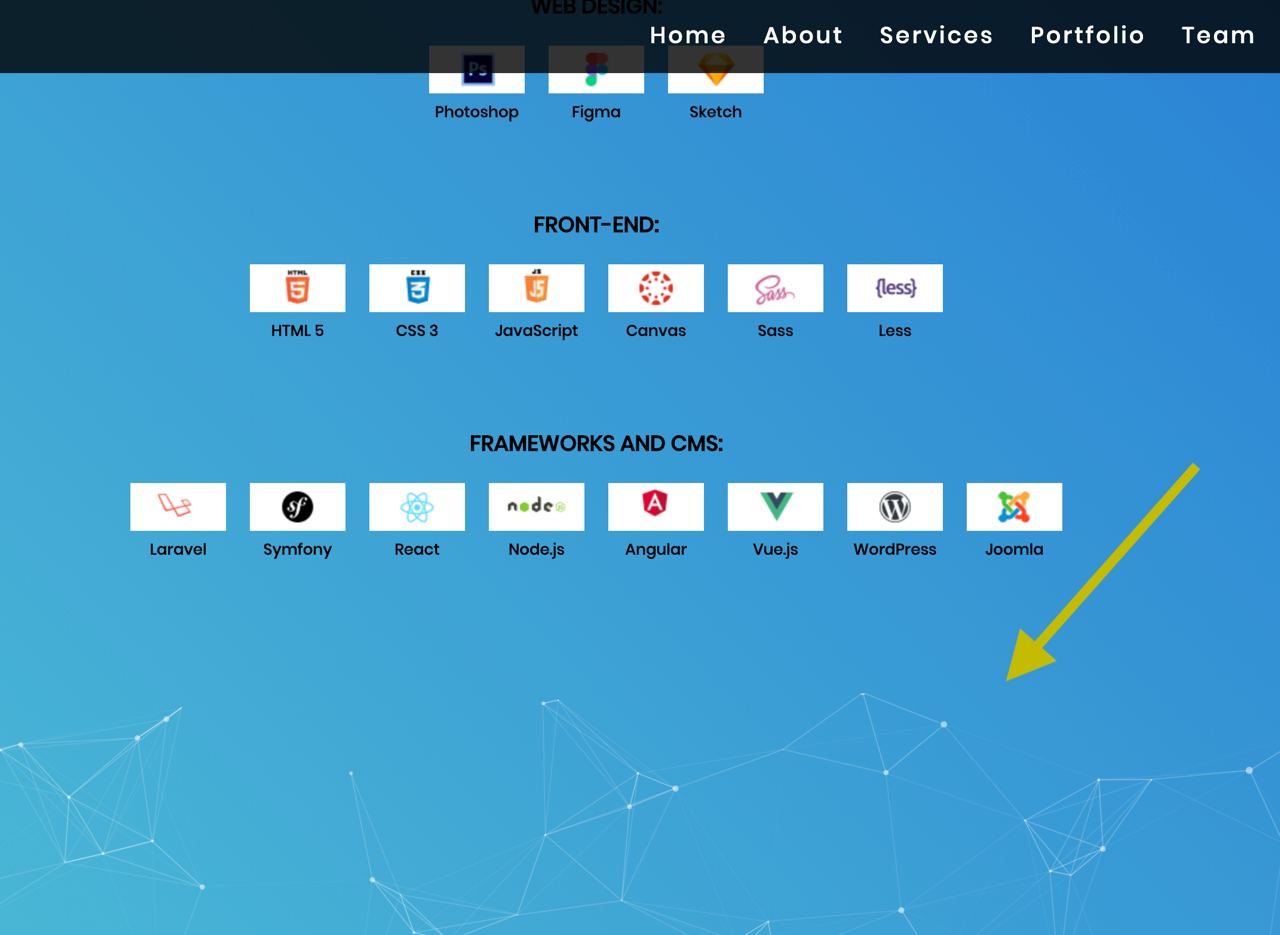The image size is (1280, 935).
Task: Click the "Sass" text label
Action: click(776, 330)
